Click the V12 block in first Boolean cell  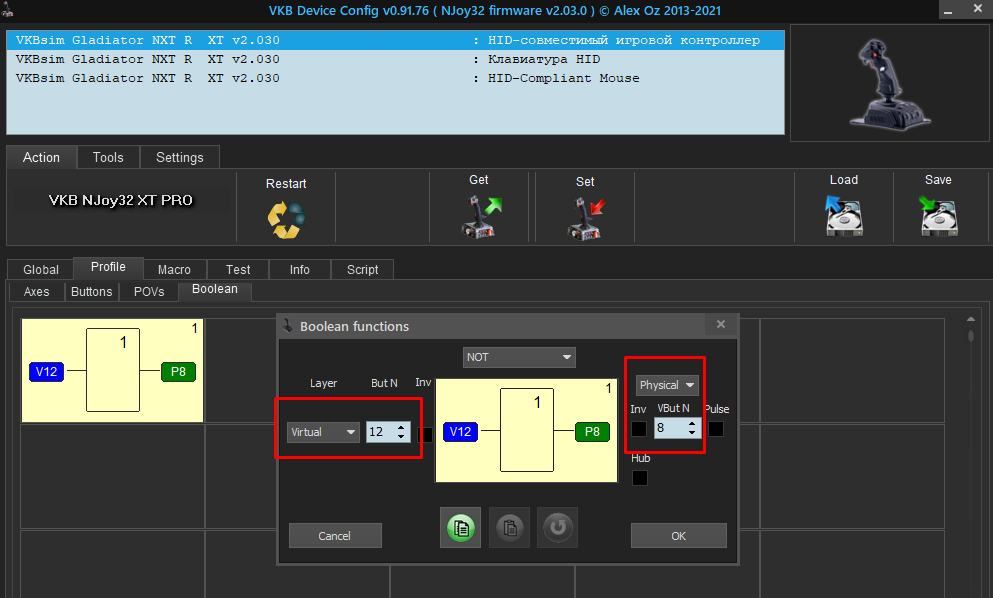pyautogui.click(x=46, y=371)
